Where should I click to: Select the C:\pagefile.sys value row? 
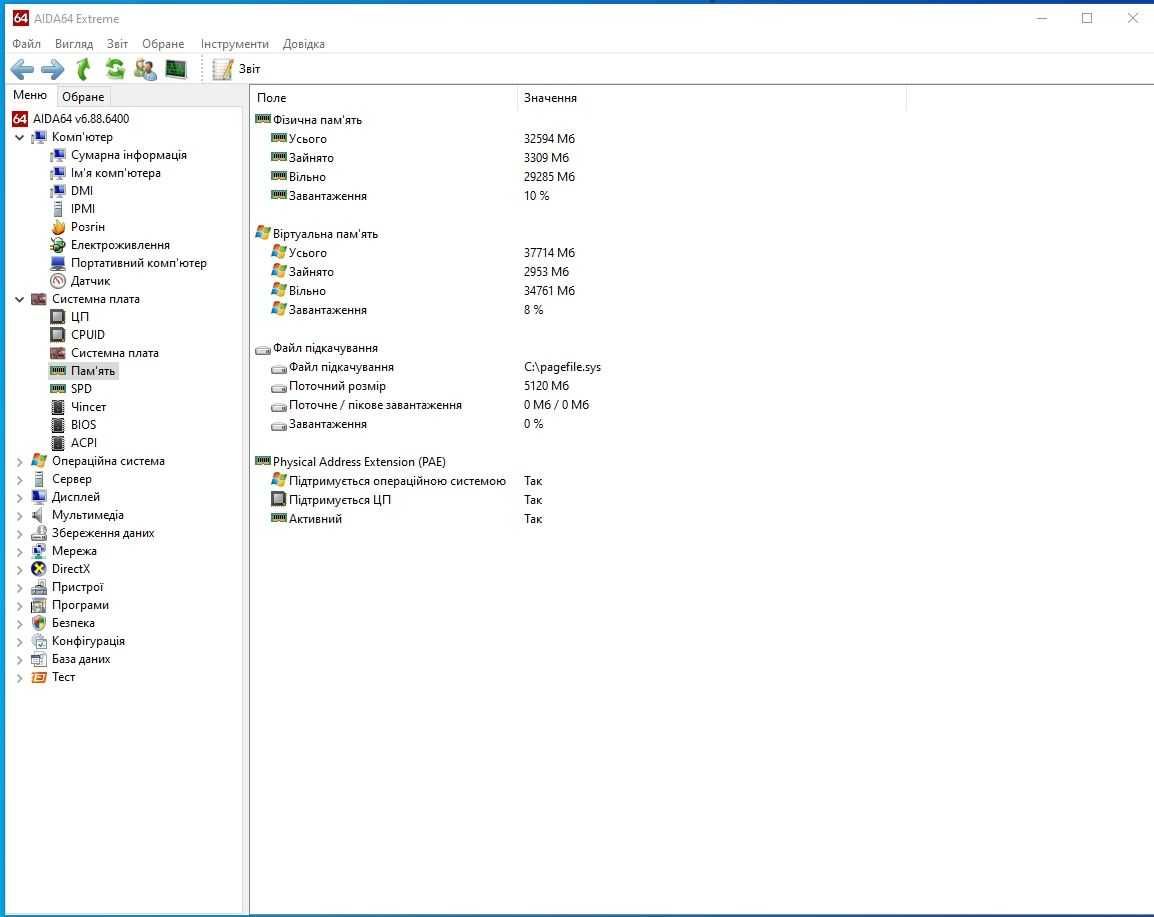pyautogui.click(x=562, y=367)
